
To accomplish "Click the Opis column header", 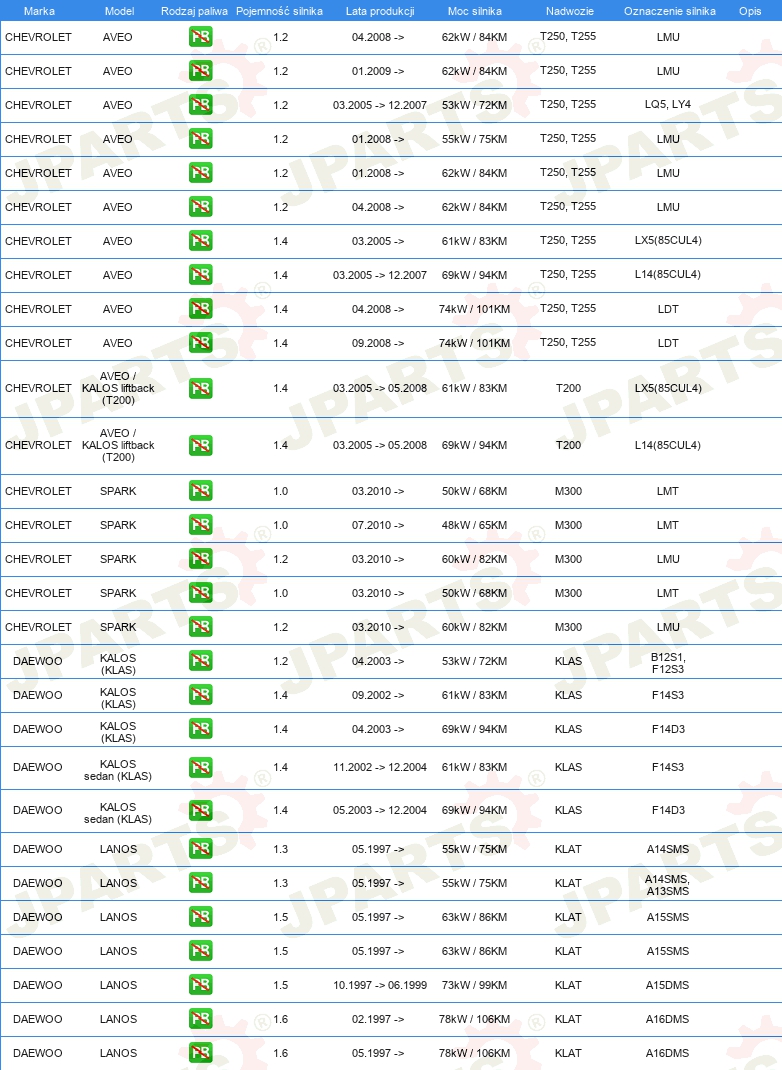I will tap(750, 11).
